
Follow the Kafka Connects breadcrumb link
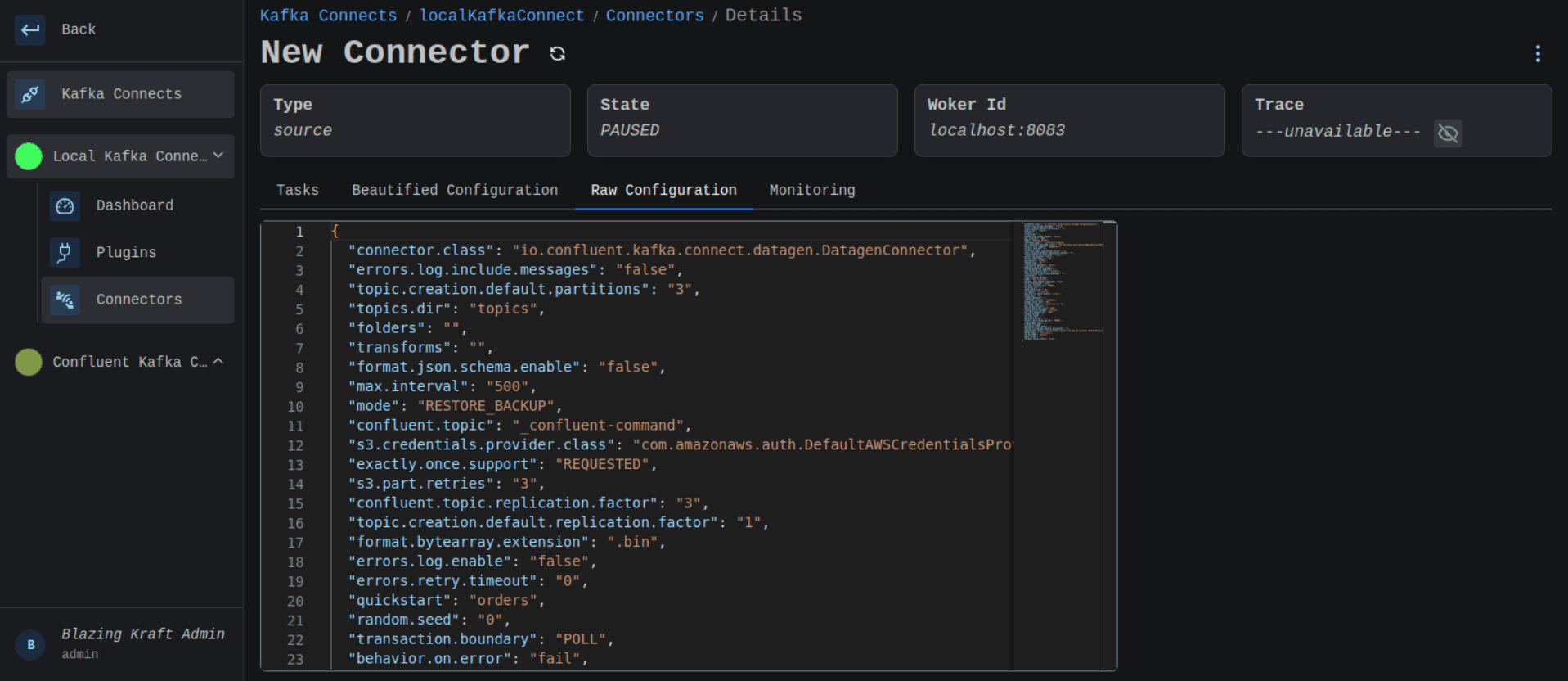(x=328, y=16)
